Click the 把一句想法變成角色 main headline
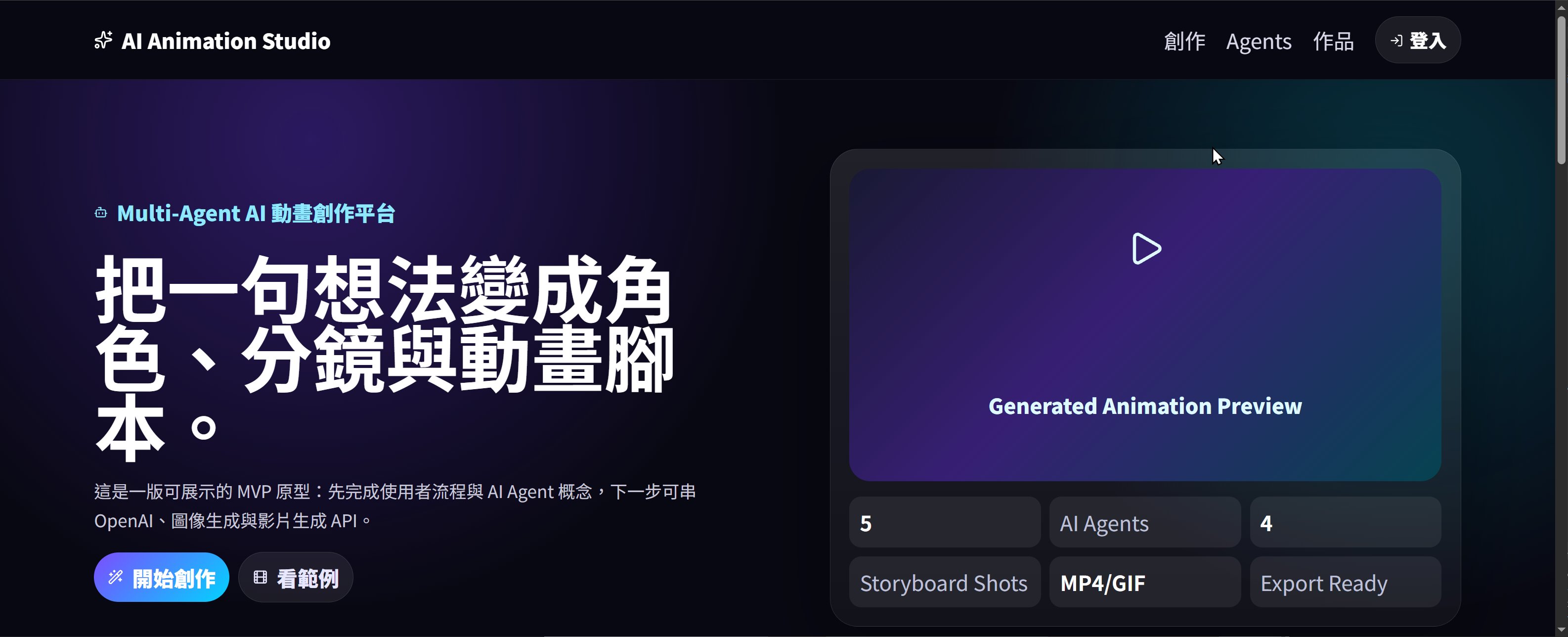1568x637 pixels. point(385,358)
